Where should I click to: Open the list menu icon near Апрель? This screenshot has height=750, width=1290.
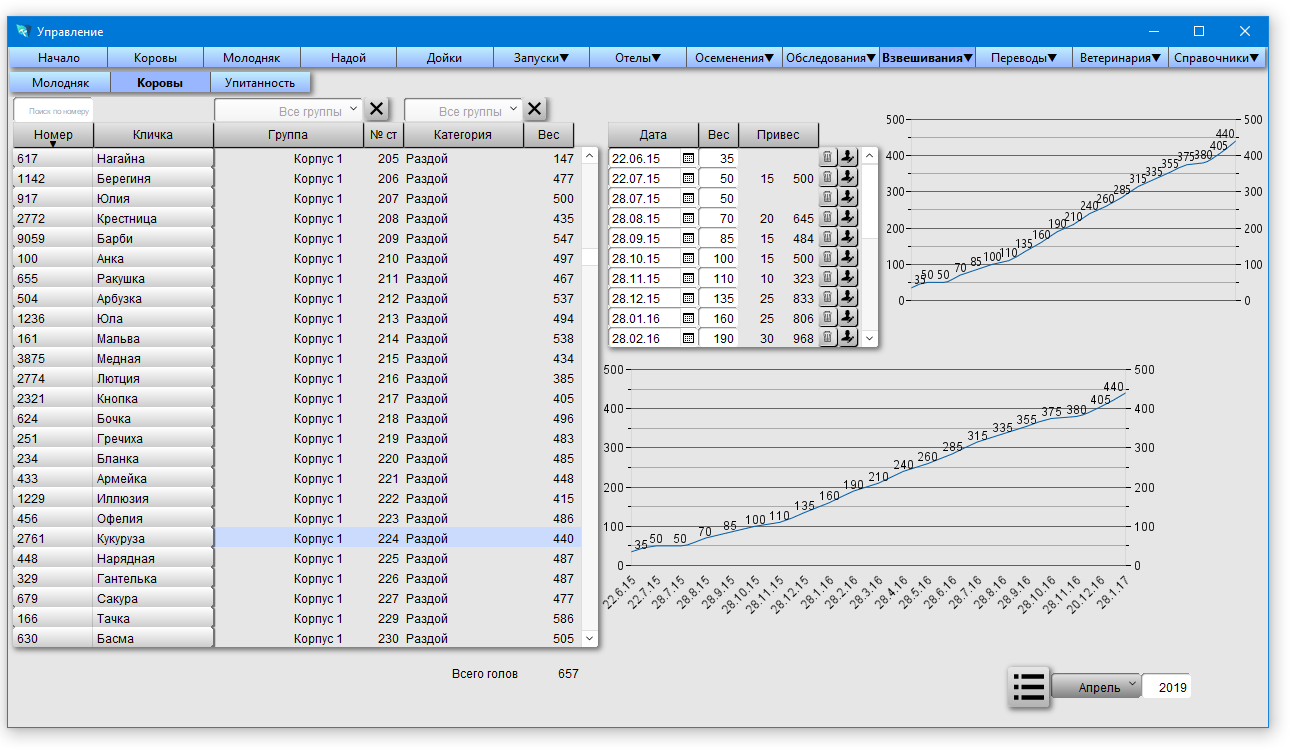[1028, 687]
